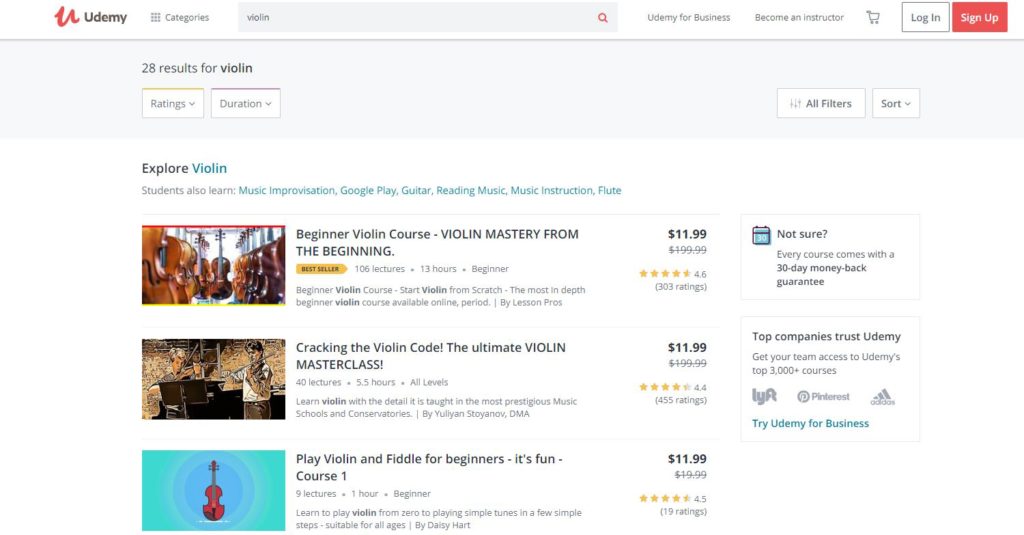
Task: Click the 5.5 hours duration text
Action: tap(376, 382)
